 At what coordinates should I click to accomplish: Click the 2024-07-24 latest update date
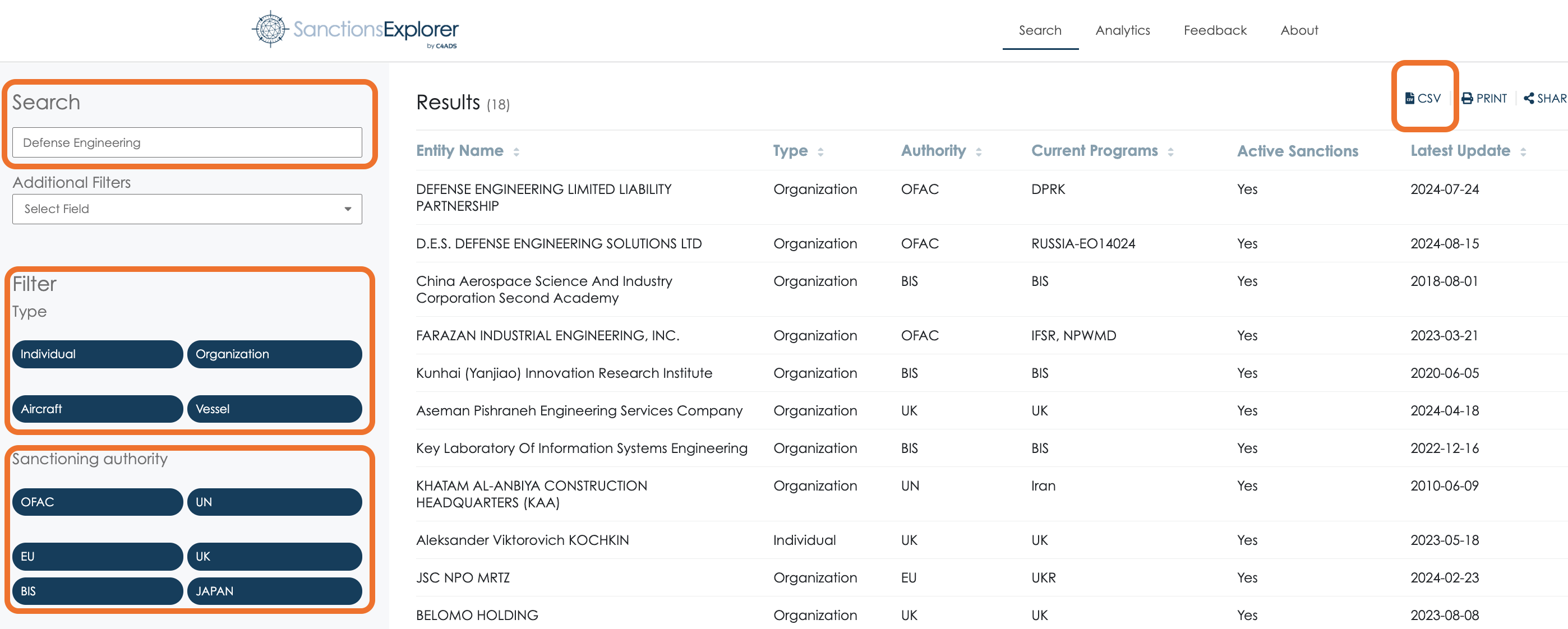pyautogui.click(x=1445, y=189)
